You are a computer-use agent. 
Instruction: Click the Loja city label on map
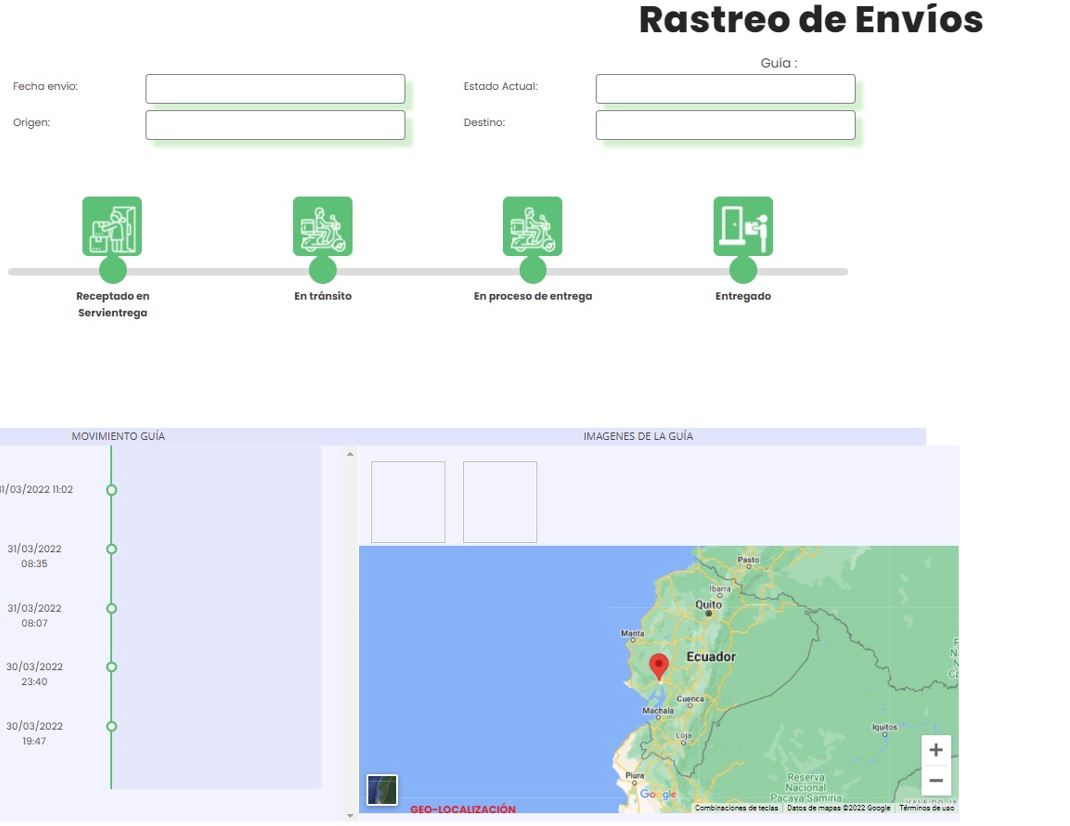pos(684,735)
